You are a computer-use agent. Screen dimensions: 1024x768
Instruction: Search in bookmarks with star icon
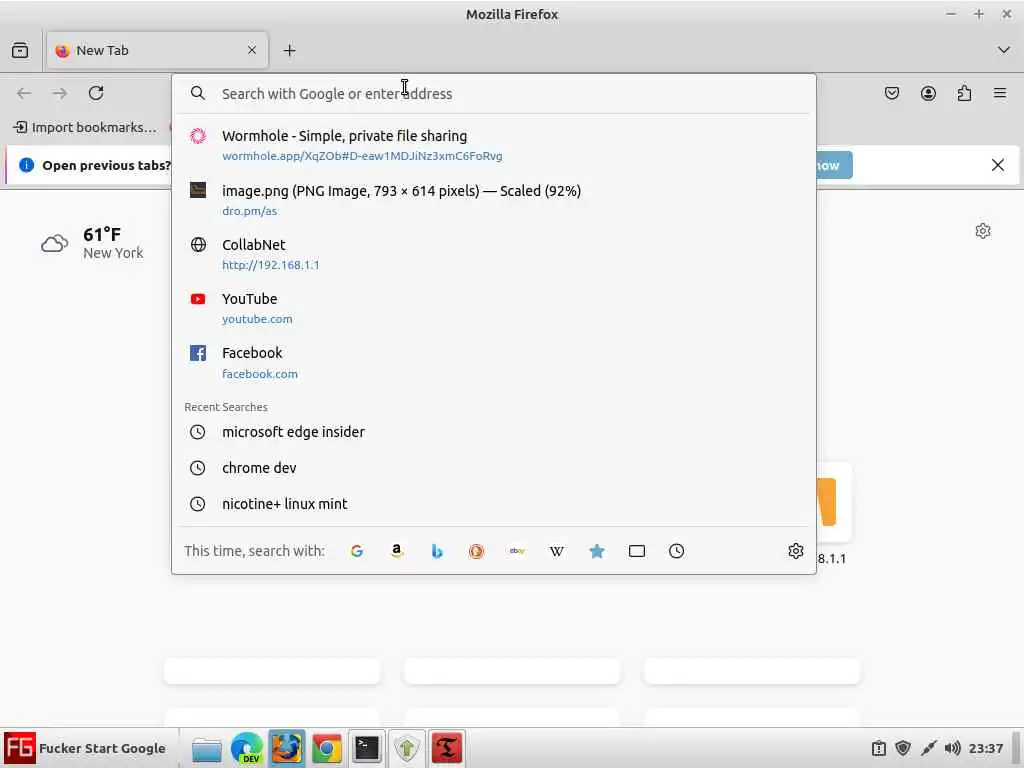597,551
